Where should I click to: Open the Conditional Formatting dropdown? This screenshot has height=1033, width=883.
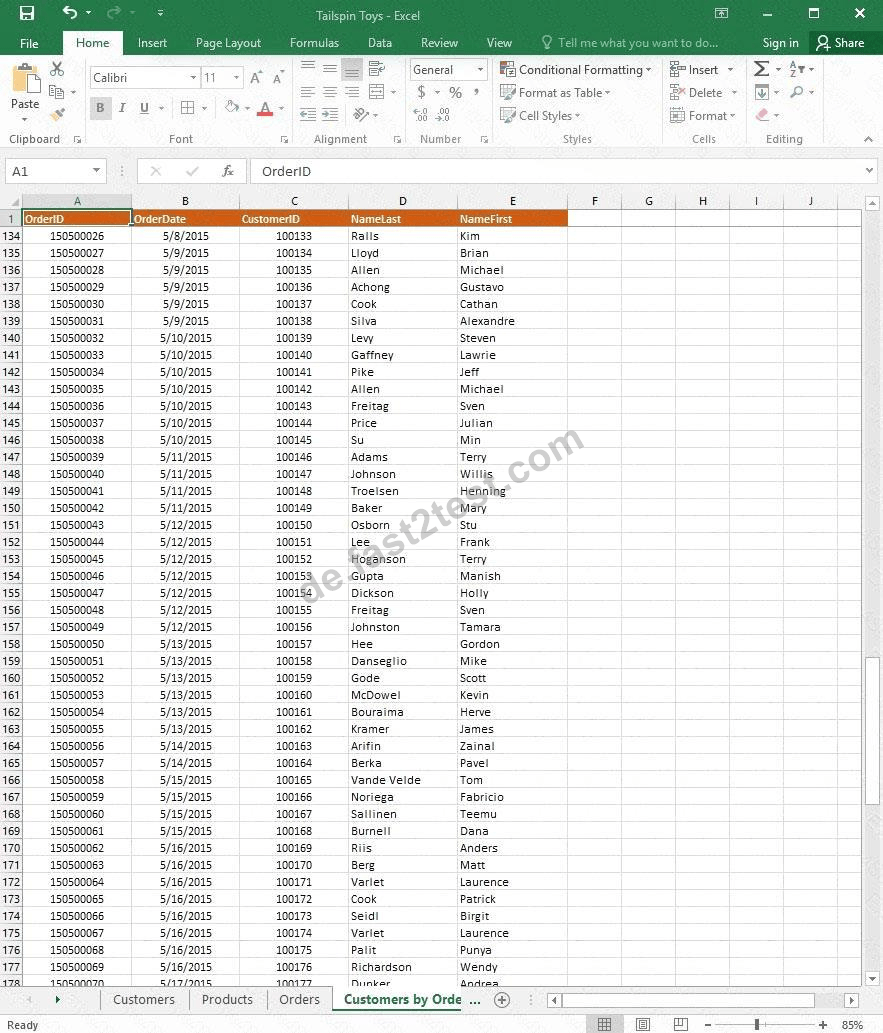(576, 69)
